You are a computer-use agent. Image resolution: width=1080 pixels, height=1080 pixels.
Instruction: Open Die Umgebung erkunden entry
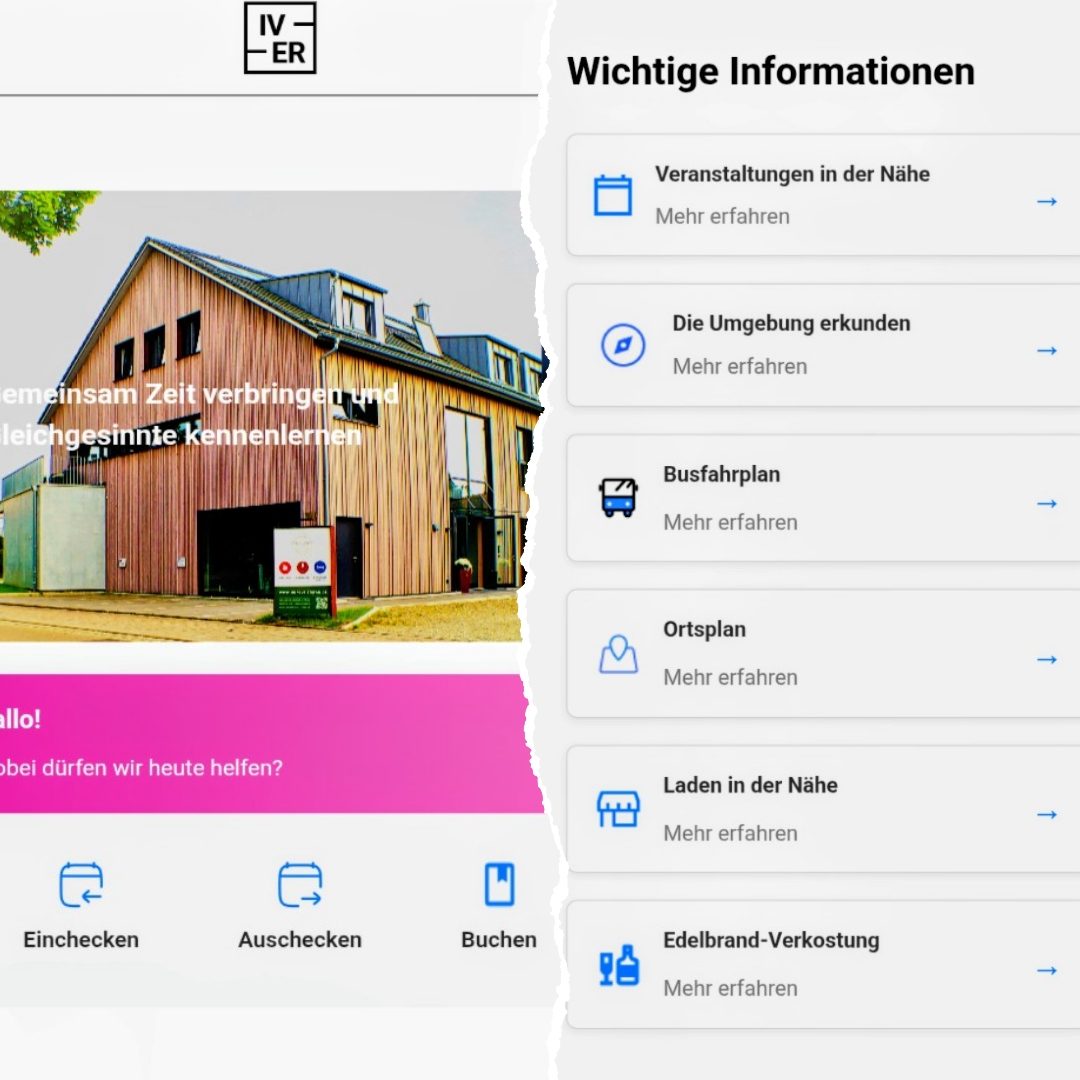pos(790,345)
